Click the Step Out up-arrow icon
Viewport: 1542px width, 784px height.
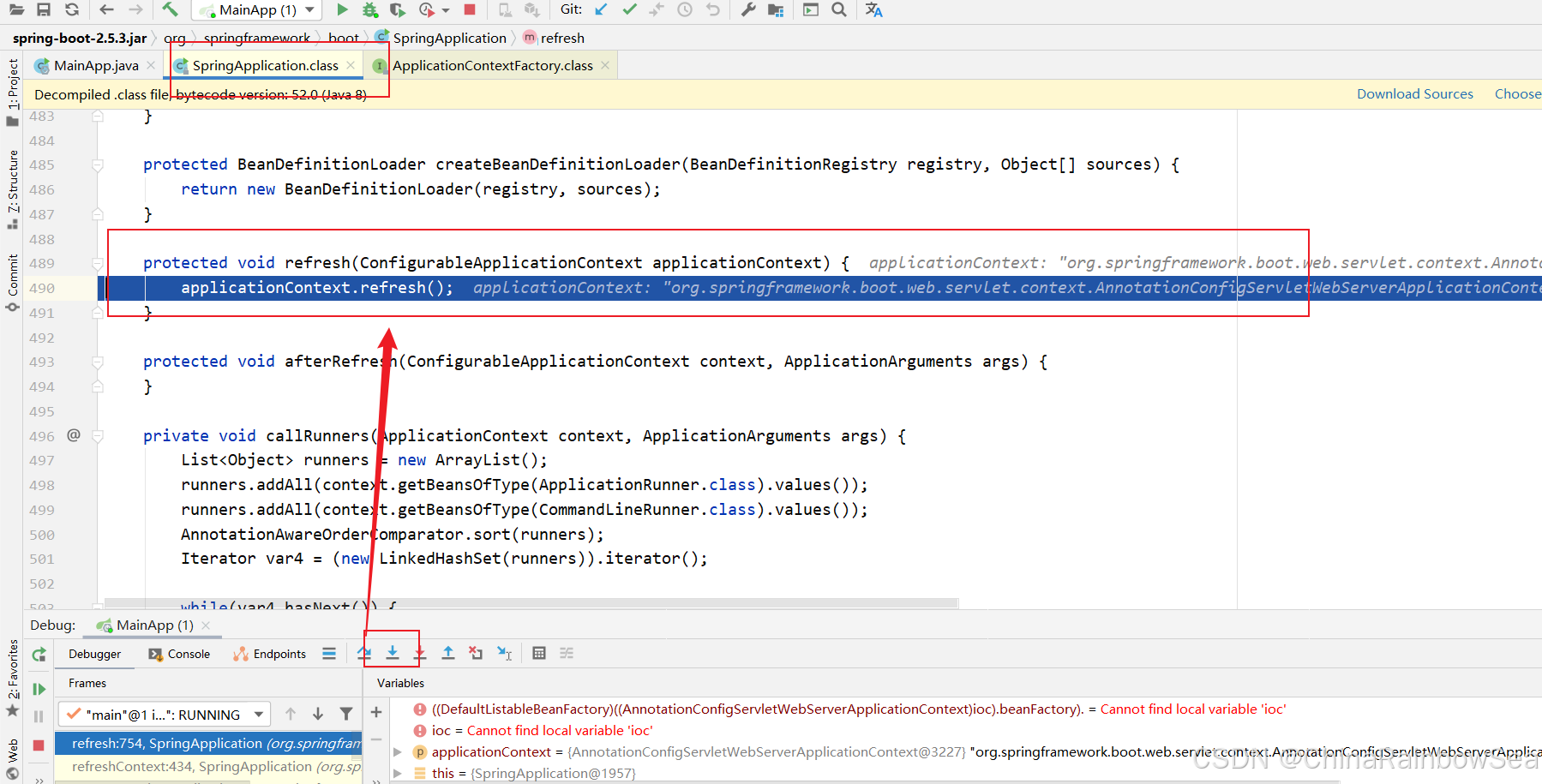tap(447, 653)
